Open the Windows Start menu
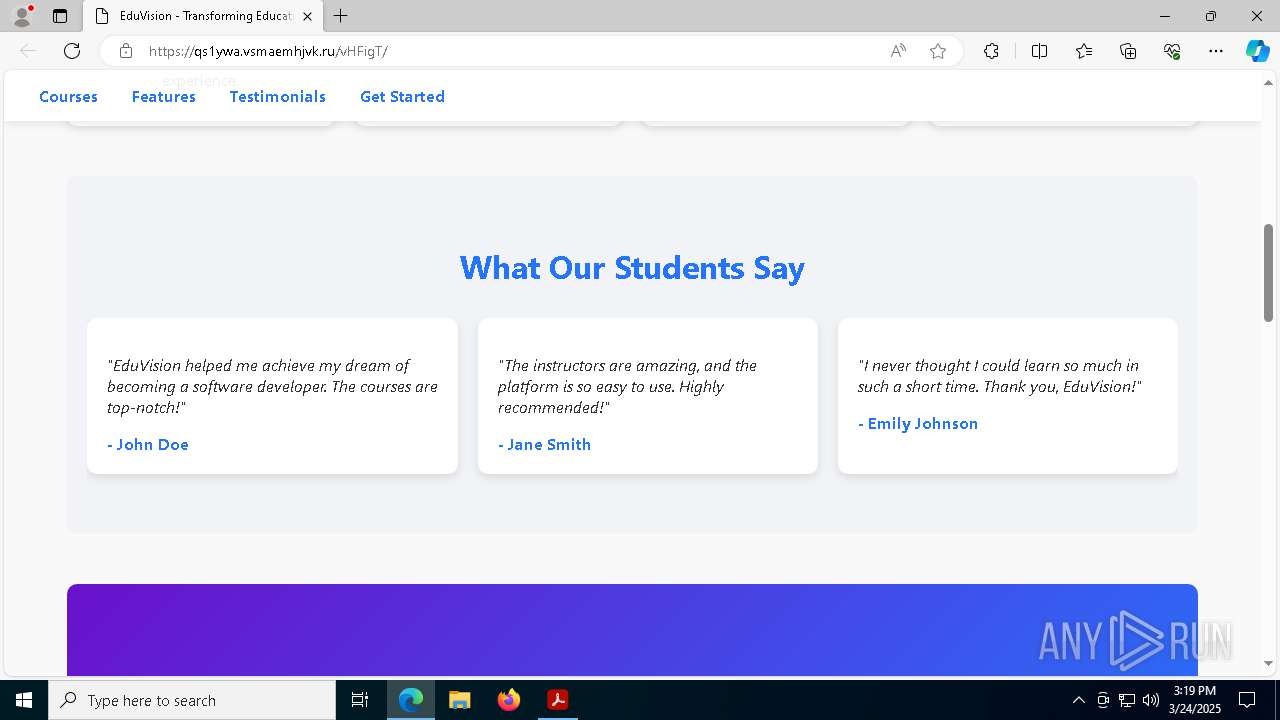The image size is (1280, 720). point(24,700)
